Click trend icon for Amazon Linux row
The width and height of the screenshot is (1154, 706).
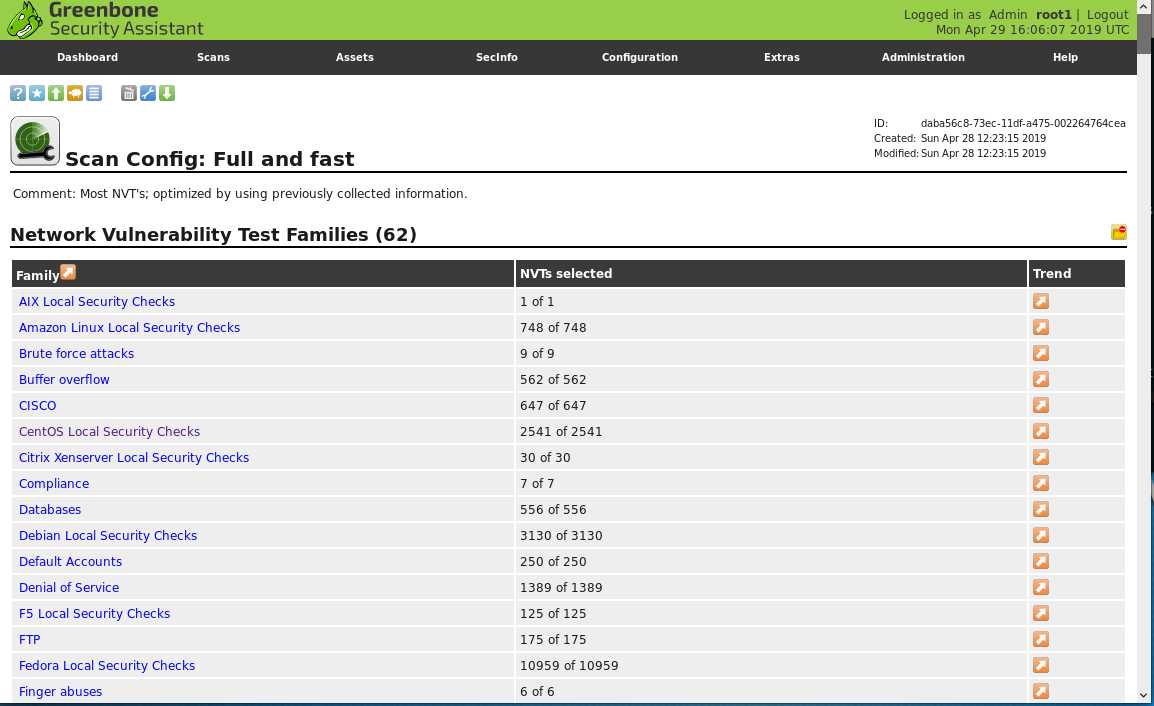tap(1041, 327)
